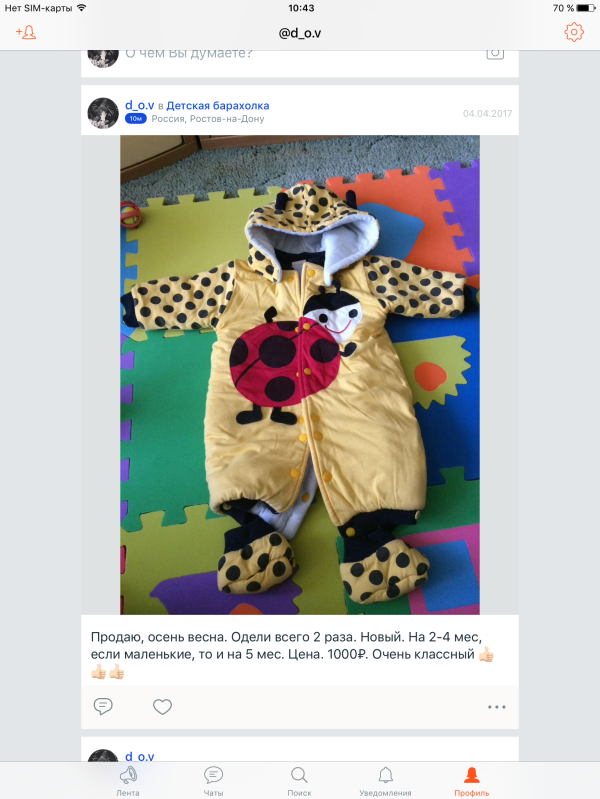This screenshot has width=600, height=799.
Task: Open comments on the ladybug jumpsuit post
Action: pos(103,706)
